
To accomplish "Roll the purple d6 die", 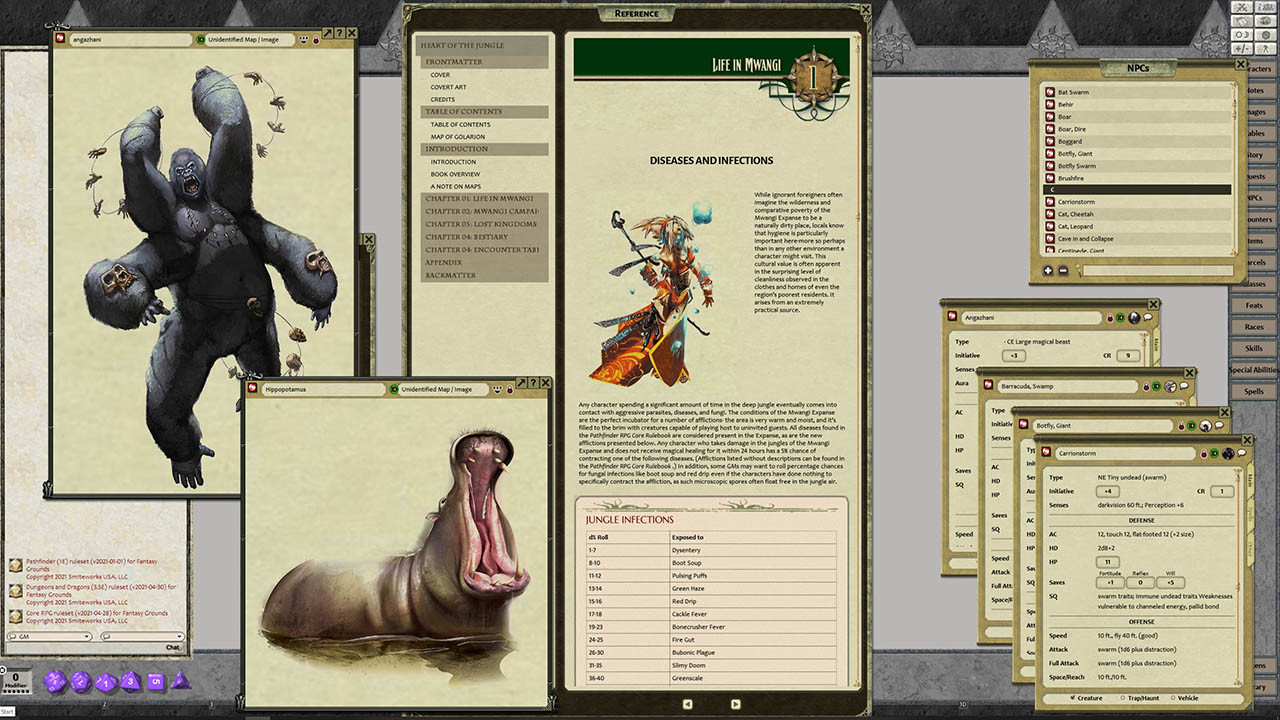I will click(x=156, y=682).
